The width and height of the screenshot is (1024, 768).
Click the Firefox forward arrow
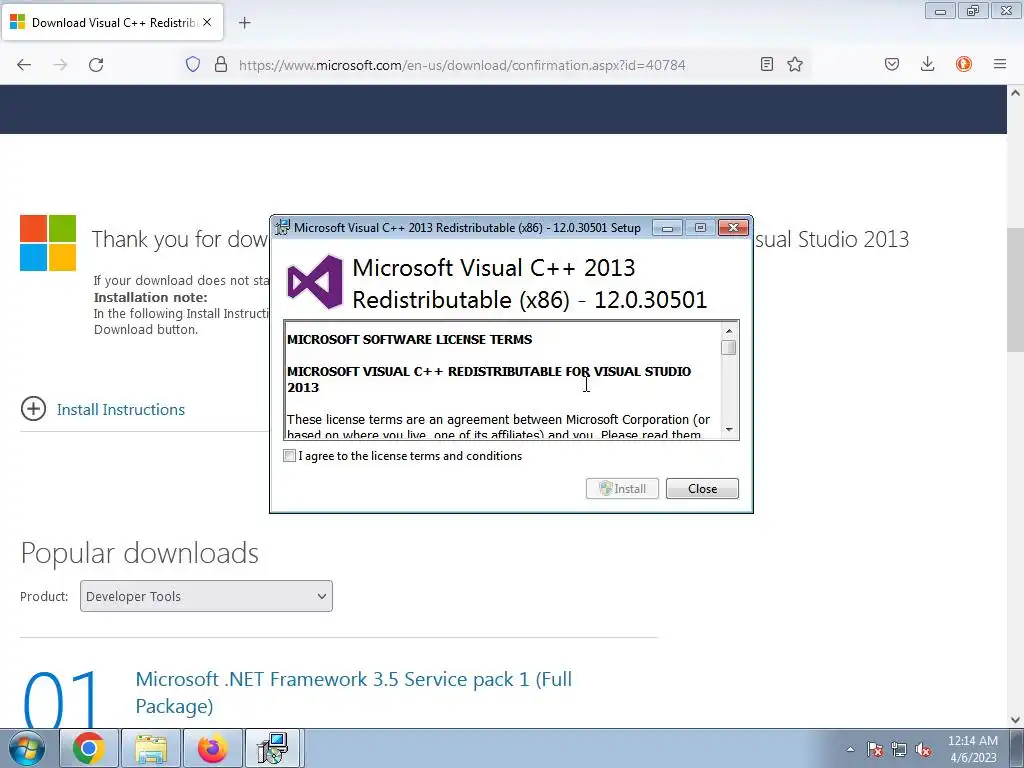[60, 65]
